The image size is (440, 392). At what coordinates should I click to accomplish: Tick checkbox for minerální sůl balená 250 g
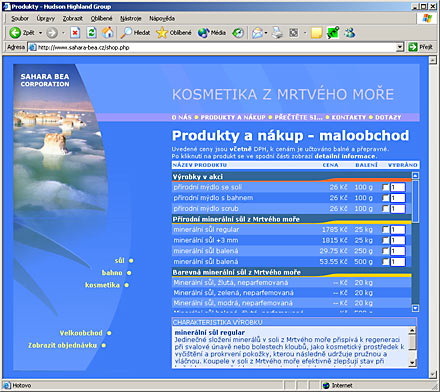point(386,251)
